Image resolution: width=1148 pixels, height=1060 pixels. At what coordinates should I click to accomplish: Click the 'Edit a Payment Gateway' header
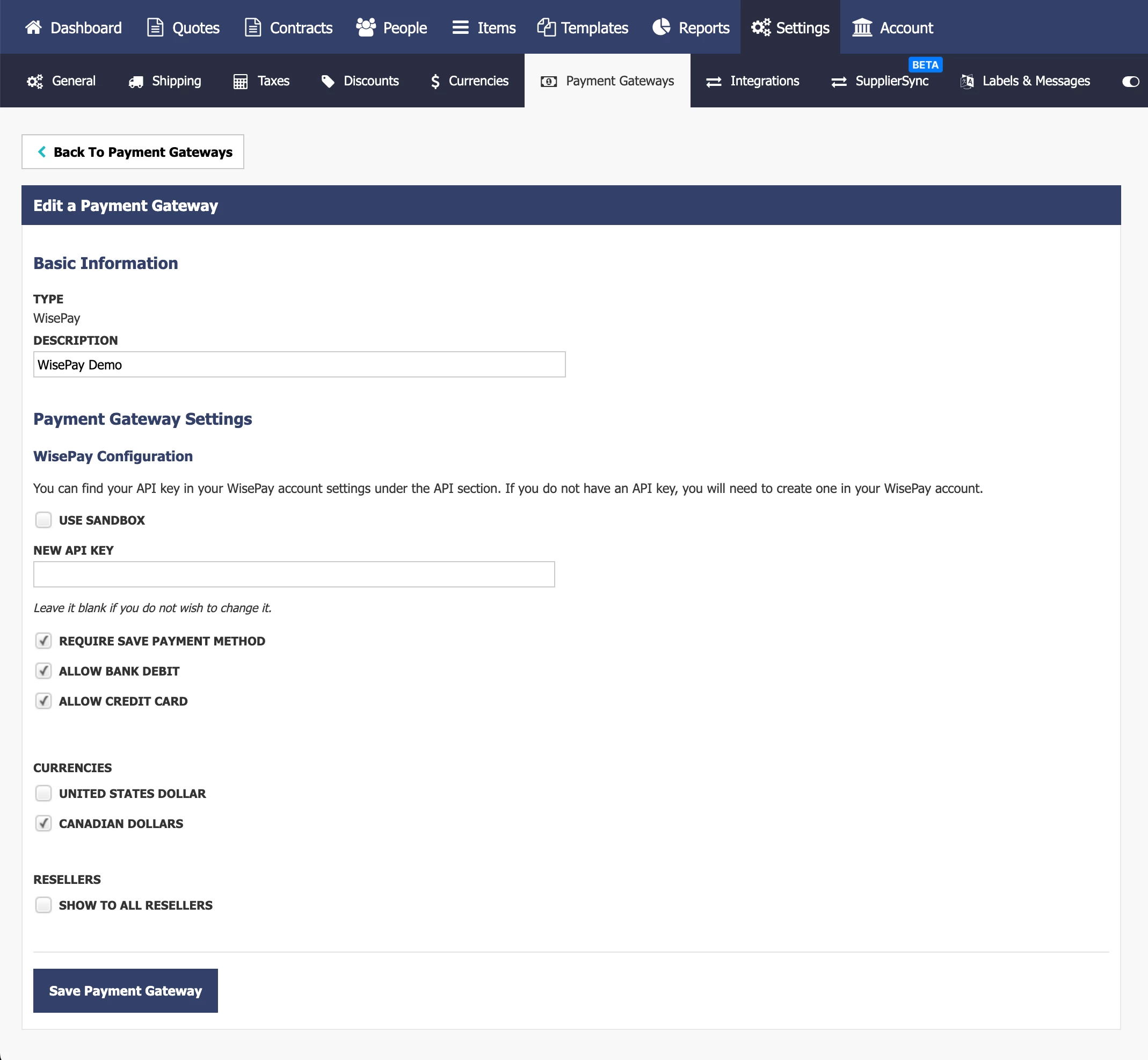click(126, 205)
